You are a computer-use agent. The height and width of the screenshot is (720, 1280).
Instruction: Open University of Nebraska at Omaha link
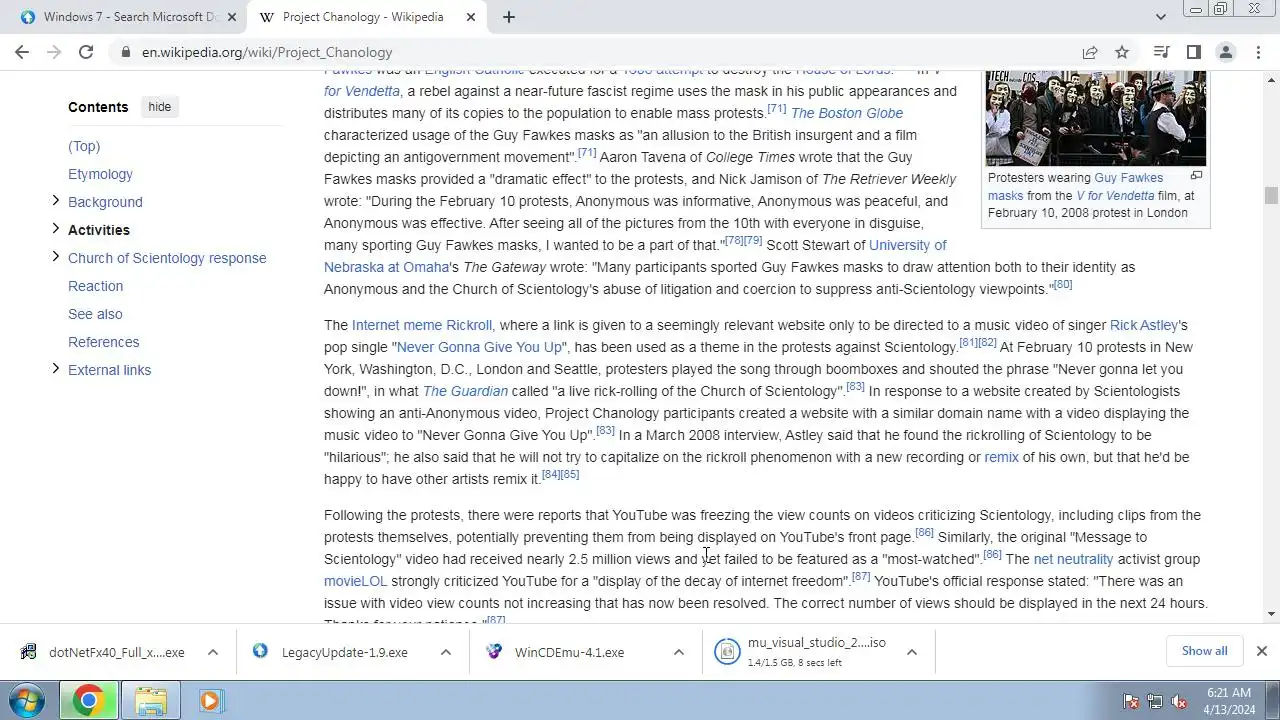click(x=635, y=256)
